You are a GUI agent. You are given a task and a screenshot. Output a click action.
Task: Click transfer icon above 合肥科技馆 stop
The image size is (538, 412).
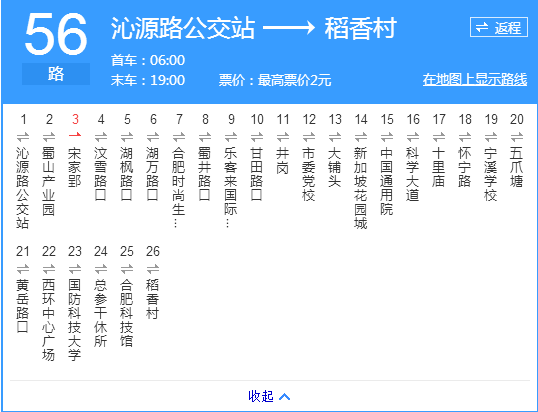click(127, 269)
